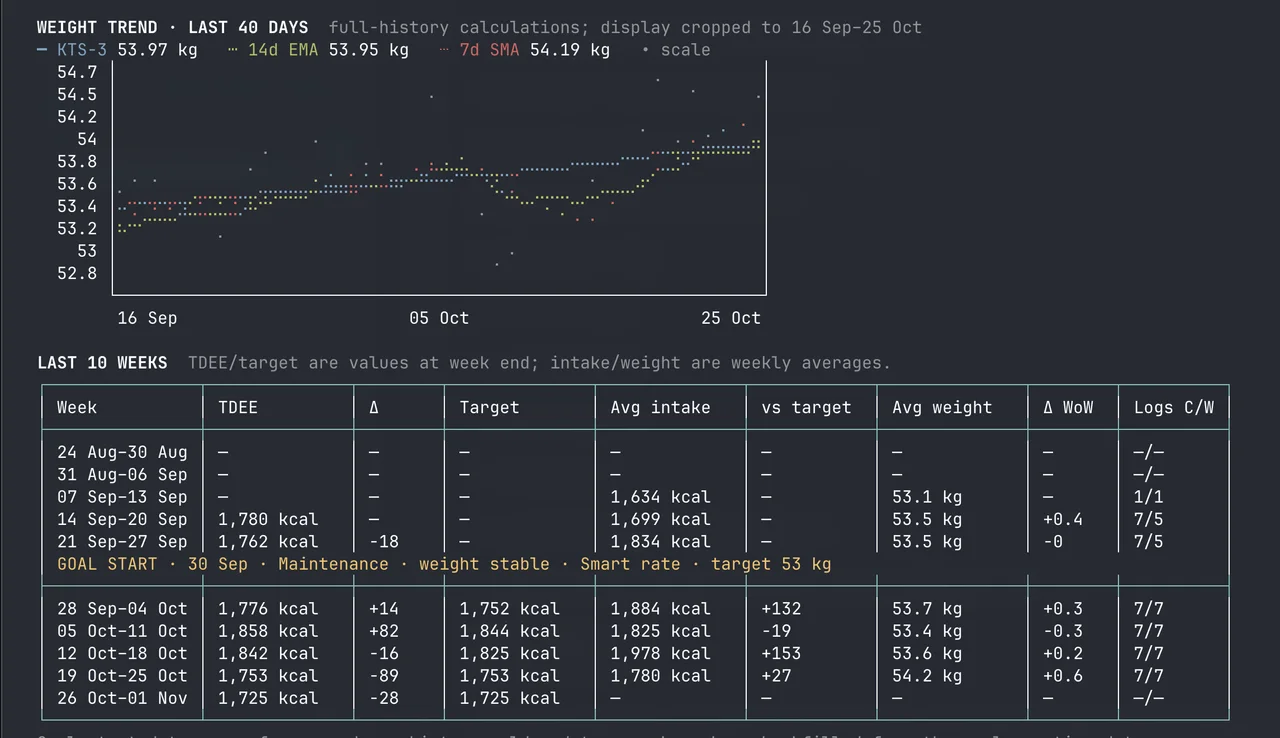Click the 05 Oct x-axis label
The image size is (1280, 738).
[x=439, y=318]
